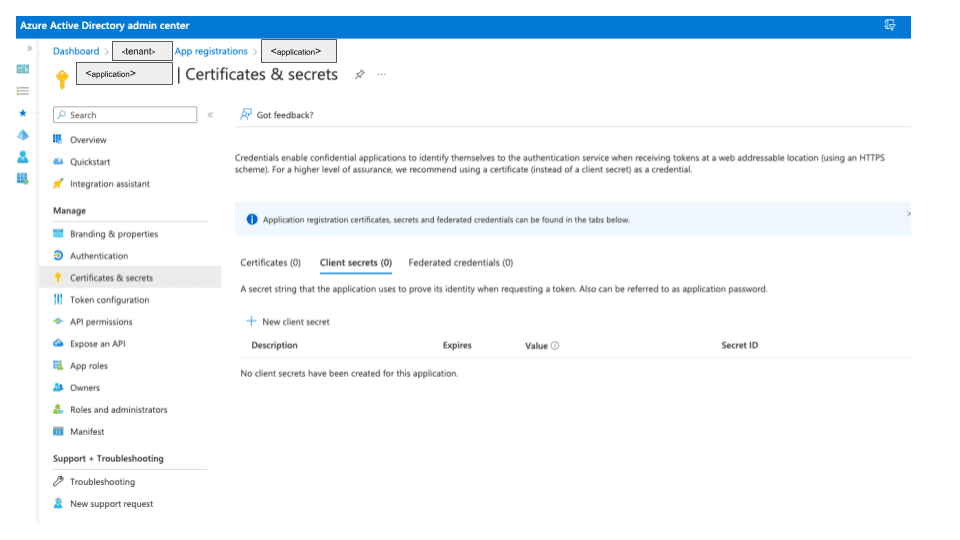Viewport: 960px width, 540px height.
Task: Open Roles and administrators
Action: coord(118,410)
